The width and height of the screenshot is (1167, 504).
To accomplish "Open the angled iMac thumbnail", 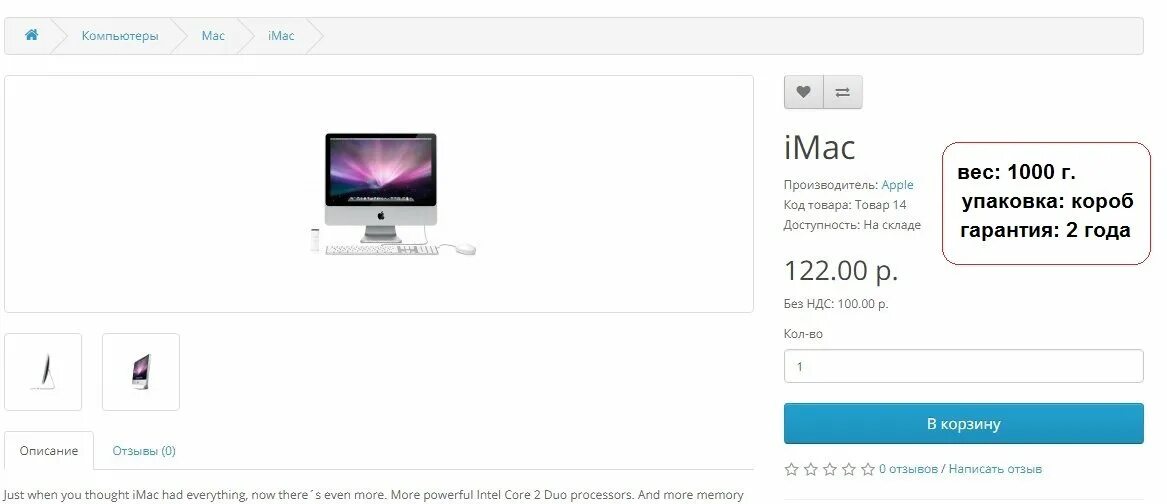I will pyautogui.click(x=141, y=371).
